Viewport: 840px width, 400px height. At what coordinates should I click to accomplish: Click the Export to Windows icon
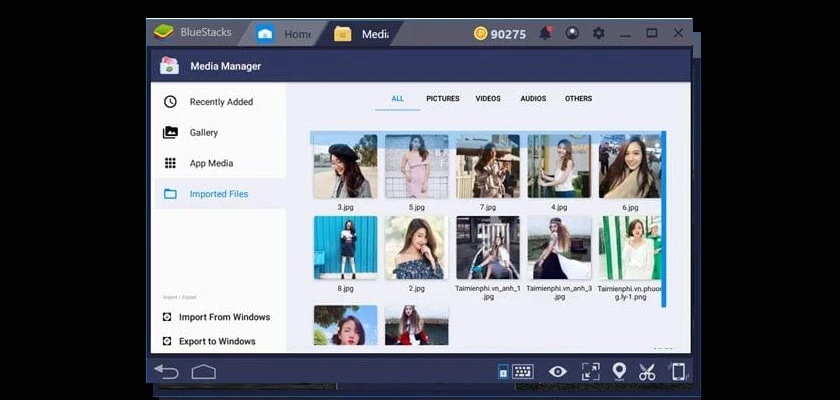point(167,341)
